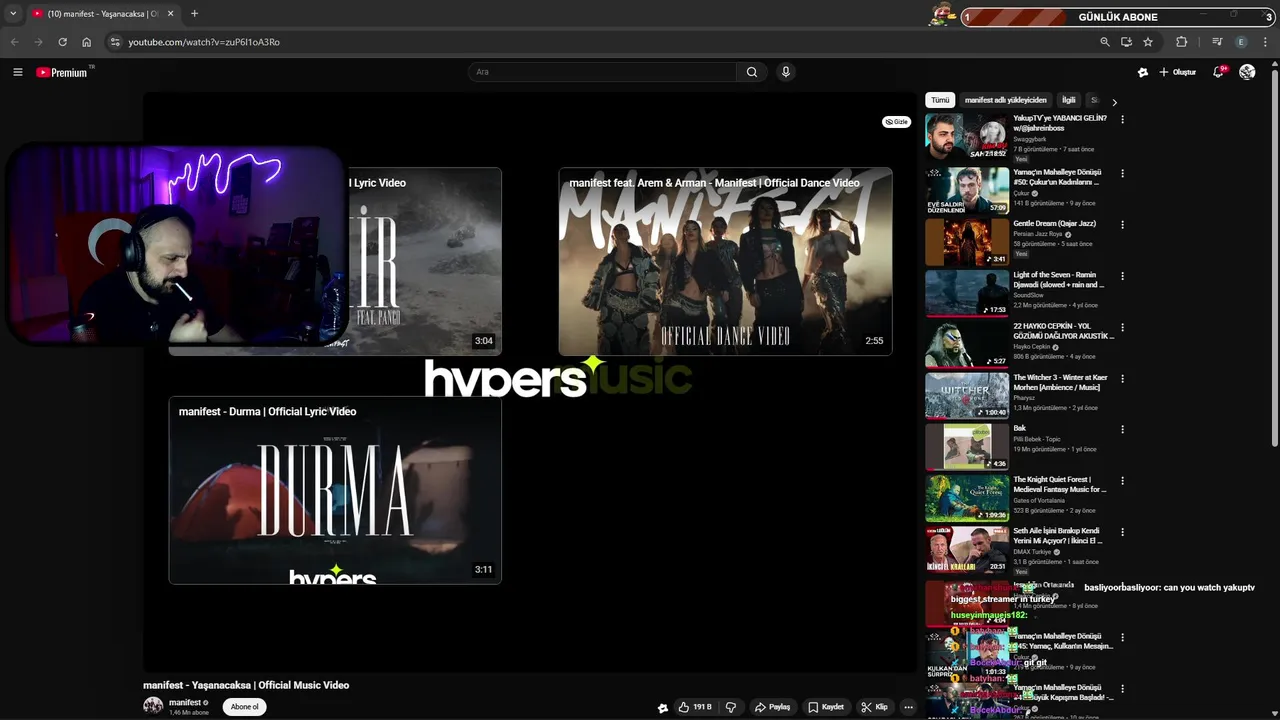This screenshot has height=720, width=1280.
Task: View site information icon in address bar
Action: tap(115, 42)
